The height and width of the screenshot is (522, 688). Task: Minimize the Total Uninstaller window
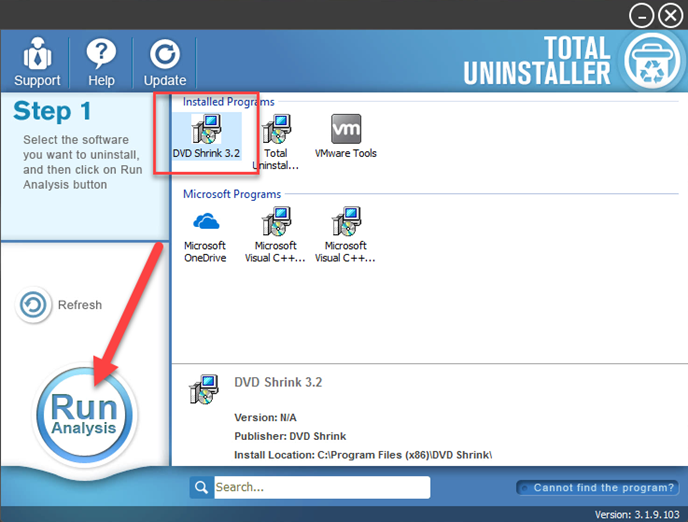point(641,16)
